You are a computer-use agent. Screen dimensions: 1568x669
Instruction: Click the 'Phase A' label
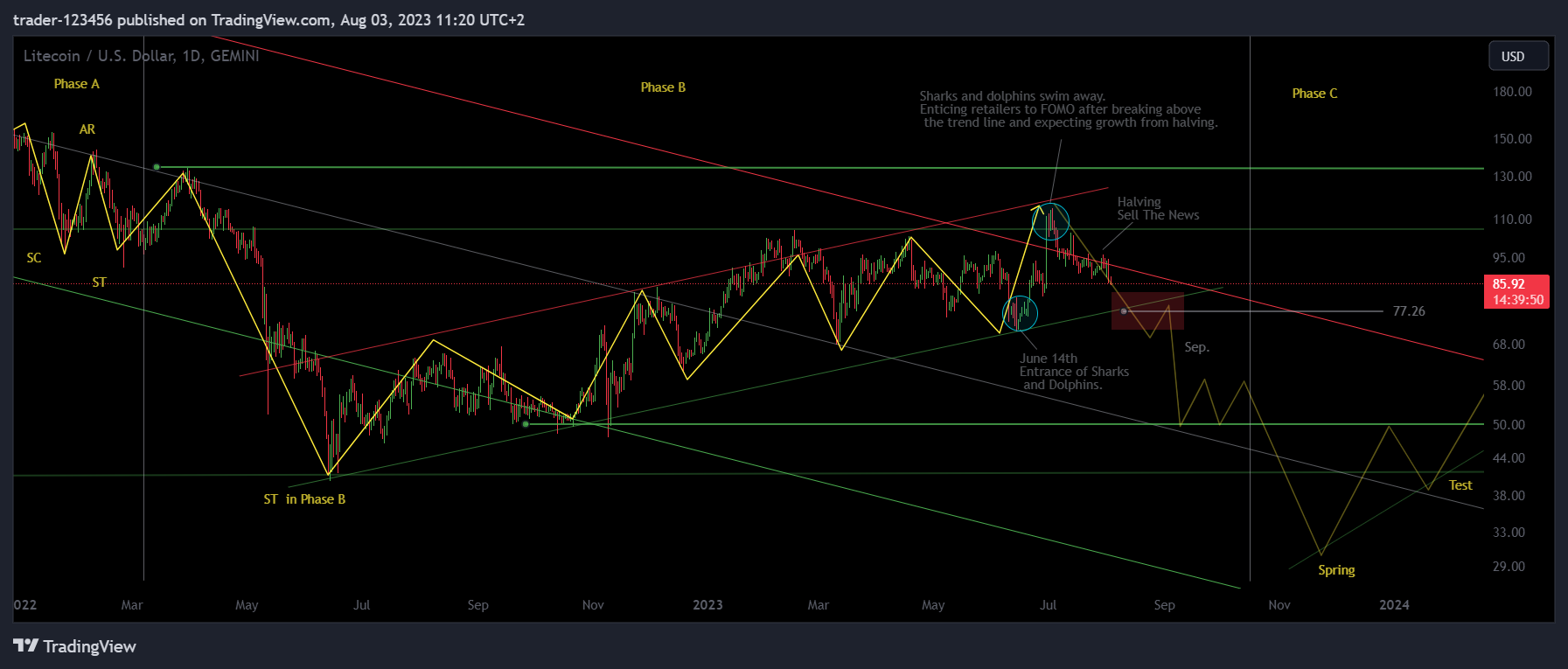pyautogui.click(x=77, y=84)
